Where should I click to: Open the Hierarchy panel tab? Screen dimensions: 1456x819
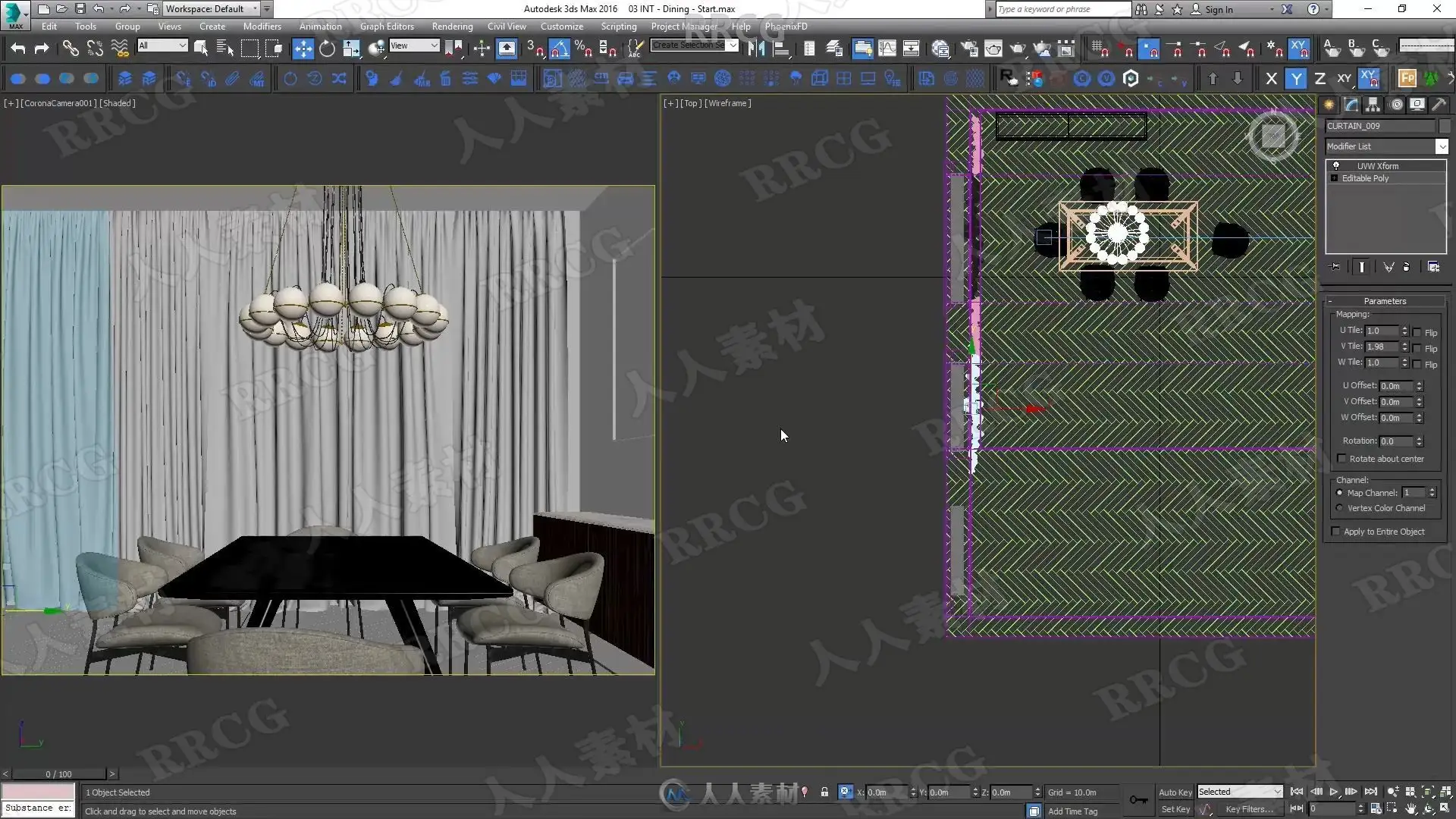1373,105
